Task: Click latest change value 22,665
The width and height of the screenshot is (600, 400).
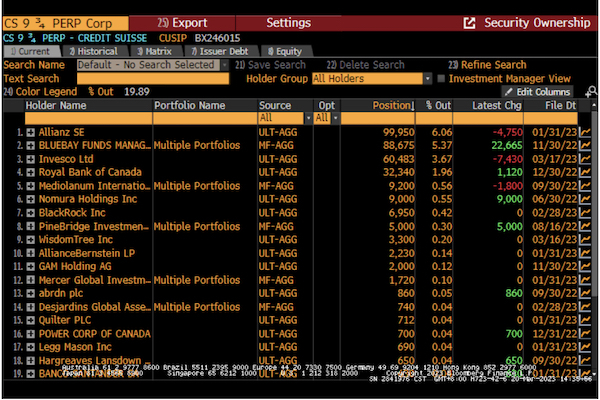Action: tap(507, 146)
